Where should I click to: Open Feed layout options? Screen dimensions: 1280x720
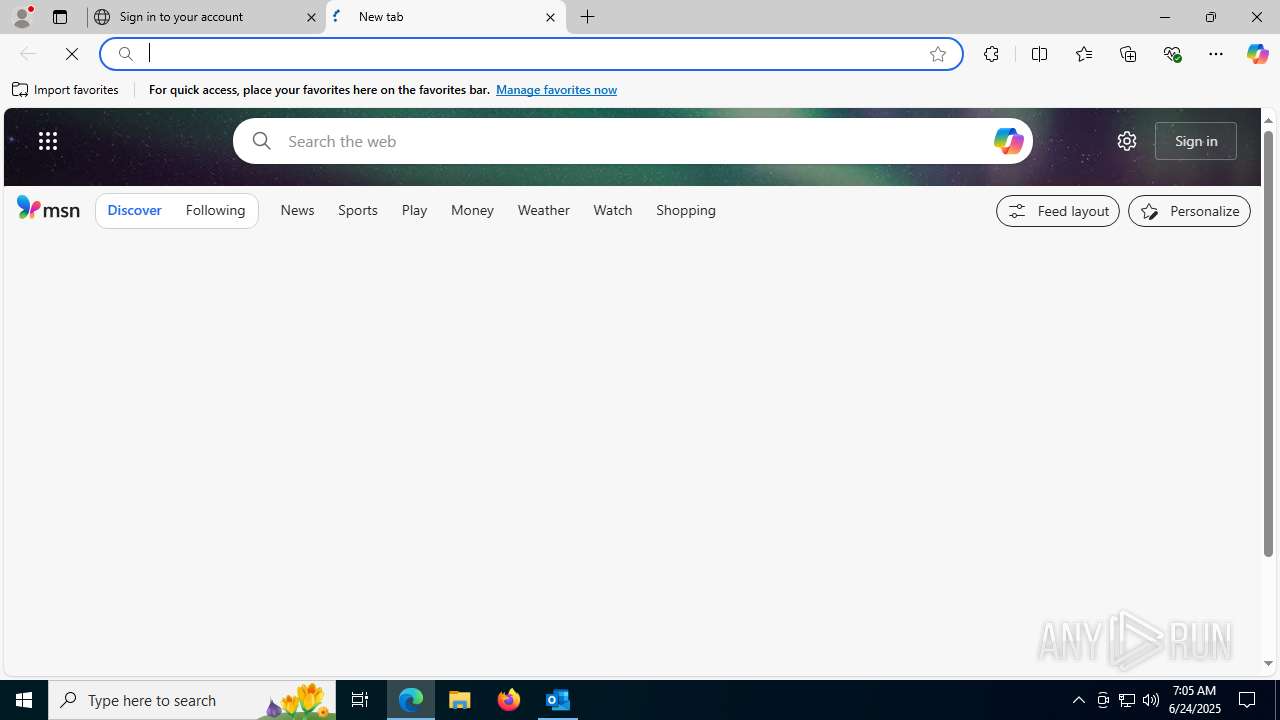1058,211
